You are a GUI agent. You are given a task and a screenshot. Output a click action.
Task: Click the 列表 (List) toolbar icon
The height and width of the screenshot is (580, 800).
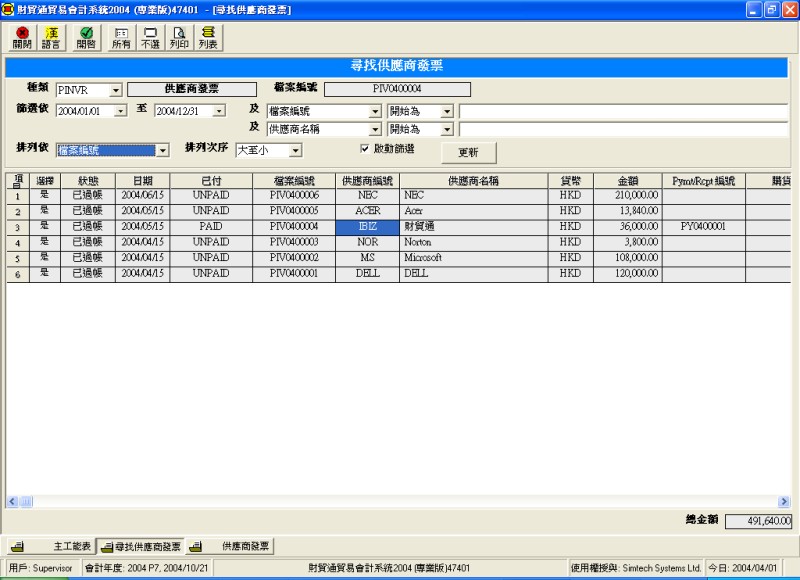click(208, 38)
